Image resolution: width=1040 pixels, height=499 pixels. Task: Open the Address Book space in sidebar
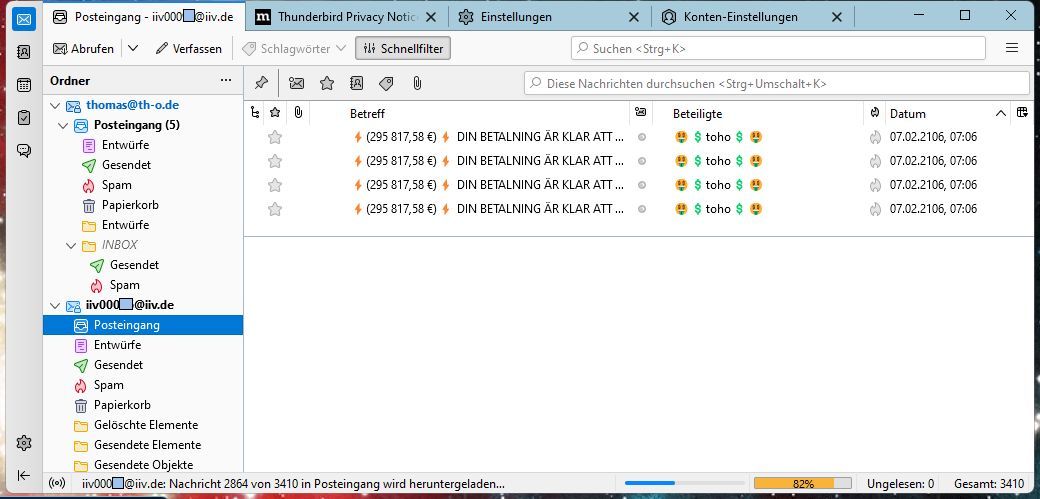(x=25, y=52)
